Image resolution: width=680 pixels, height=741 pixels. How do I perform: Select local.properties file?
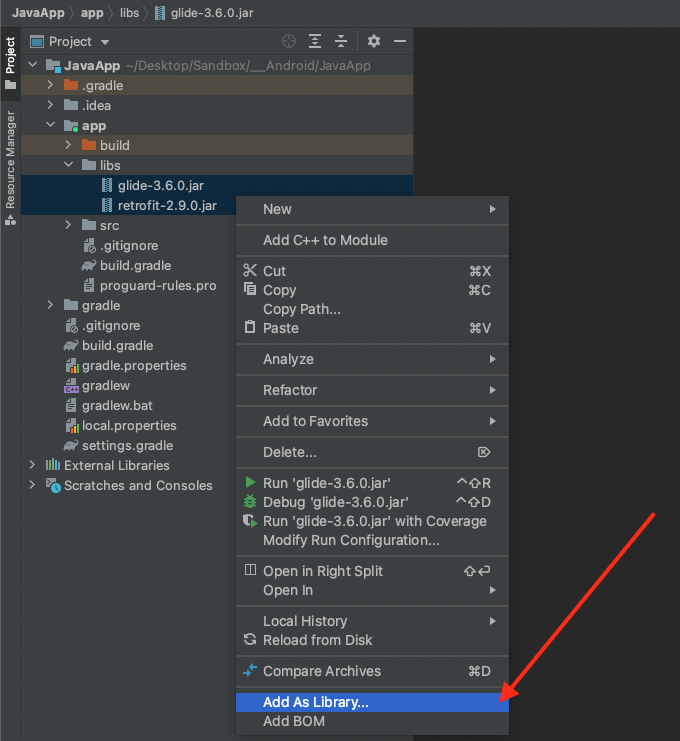(129, 425)
